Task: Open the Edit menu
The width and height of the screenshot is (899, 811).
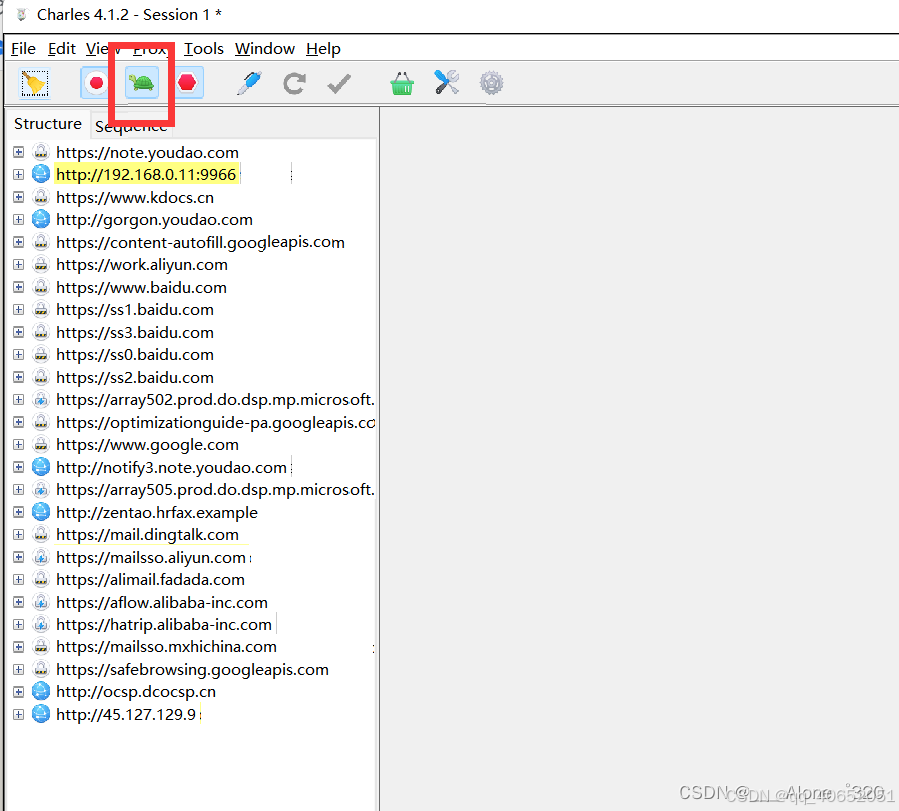Action: [x=62, y=49]
